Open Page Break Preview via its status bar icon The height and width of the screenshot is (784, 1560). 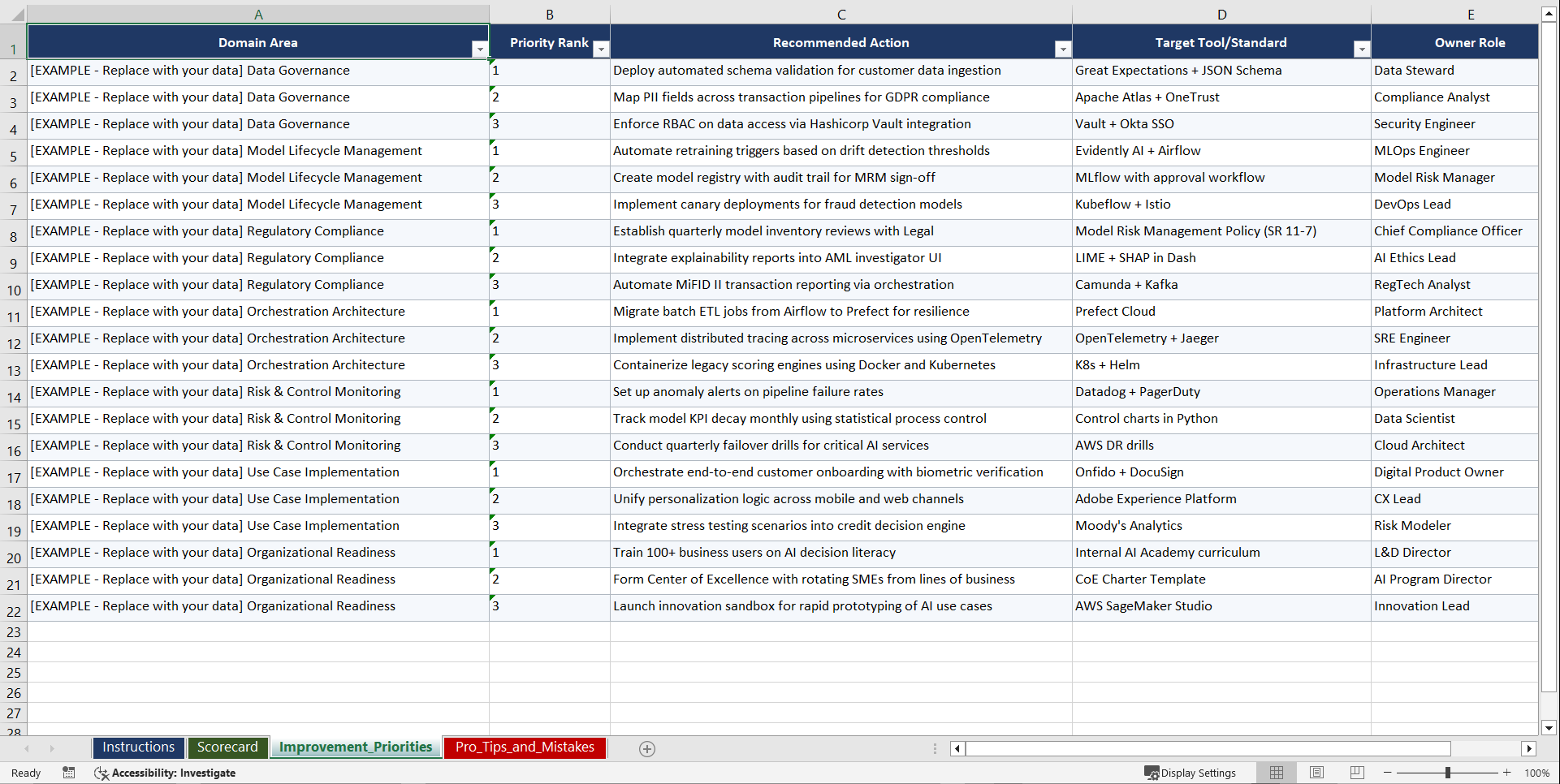1356,772
